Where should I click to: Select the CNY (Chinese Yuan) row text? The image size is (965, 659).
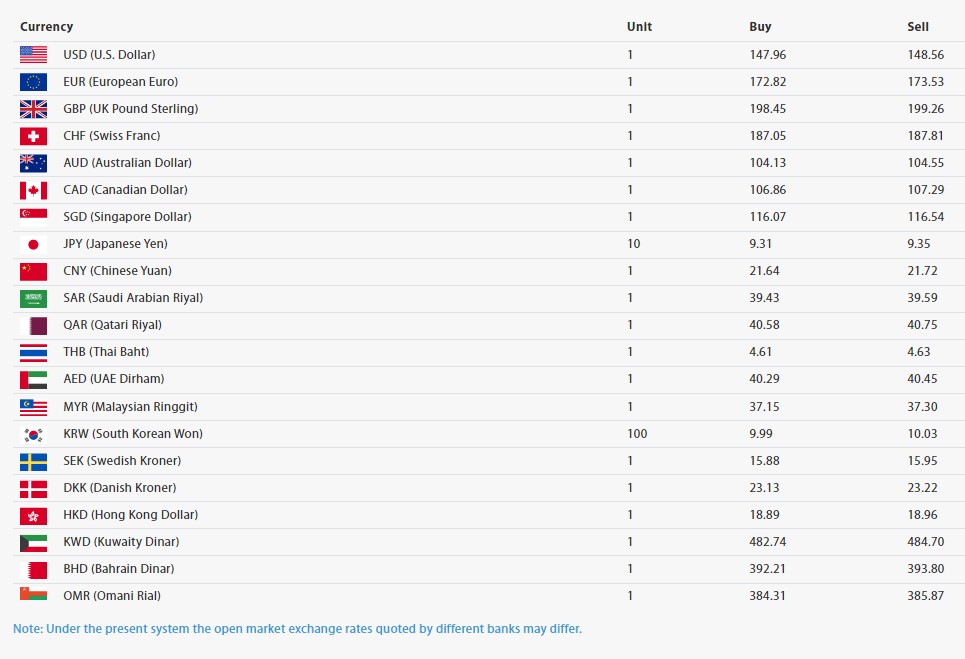click(x=117, y=271)
